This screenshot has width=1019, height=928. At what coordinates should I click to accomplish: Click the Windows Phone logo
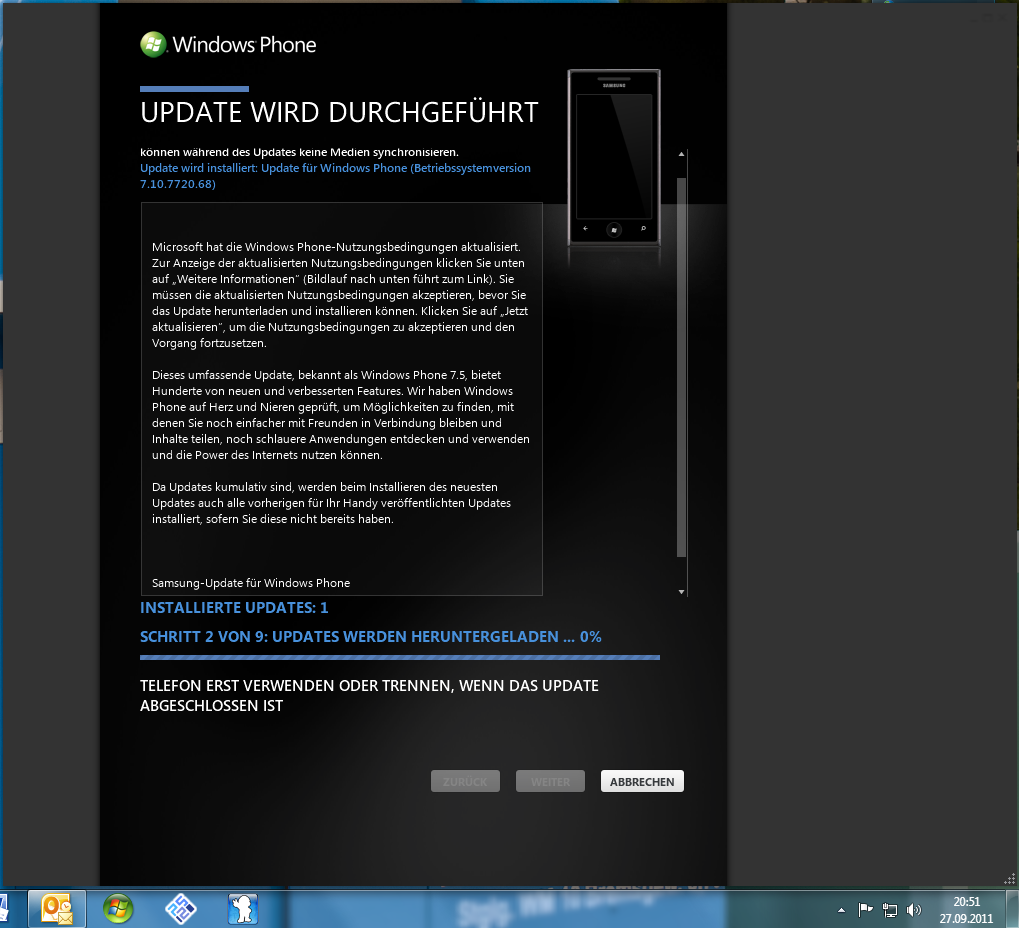click(x=228, y=44)
